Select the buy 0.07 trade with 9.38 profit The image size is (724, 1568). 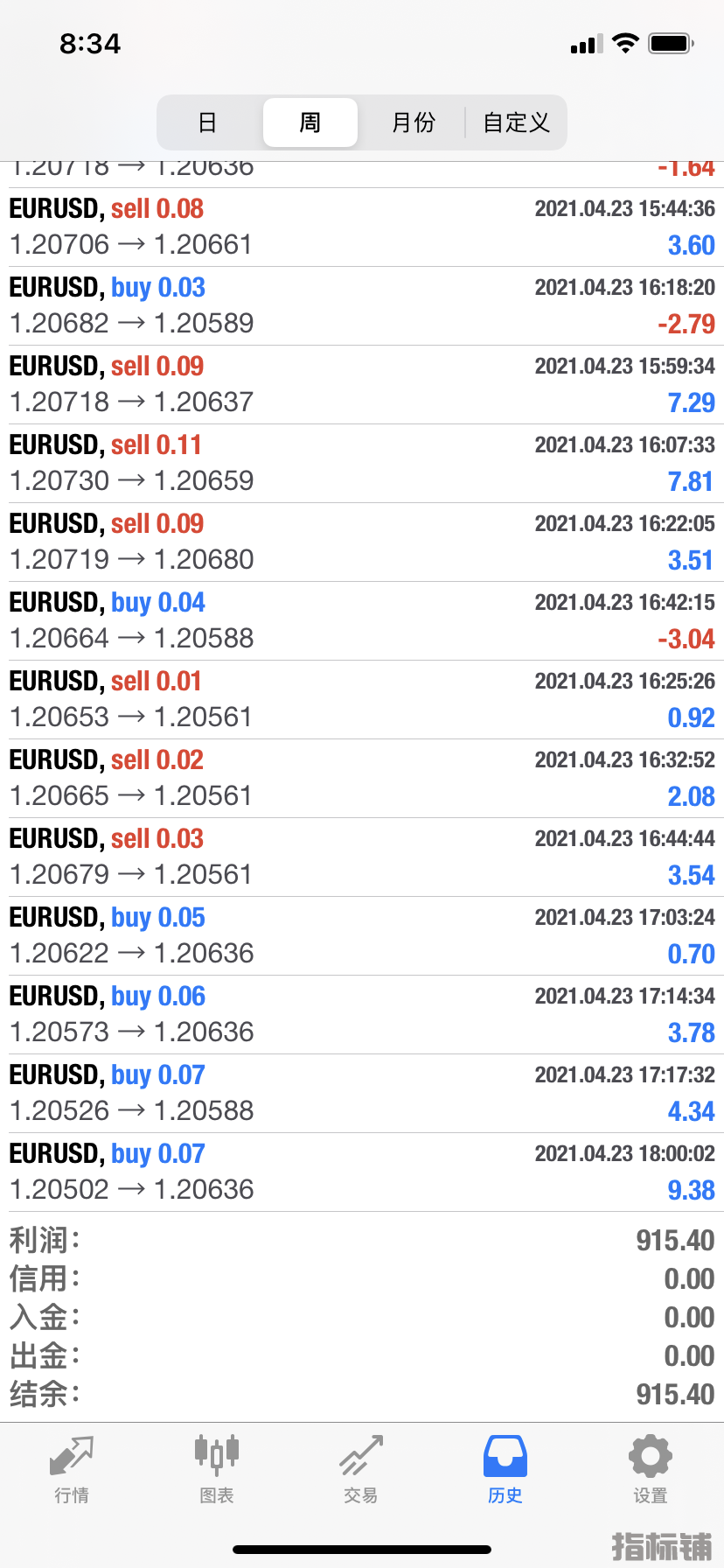[362, 1172]
